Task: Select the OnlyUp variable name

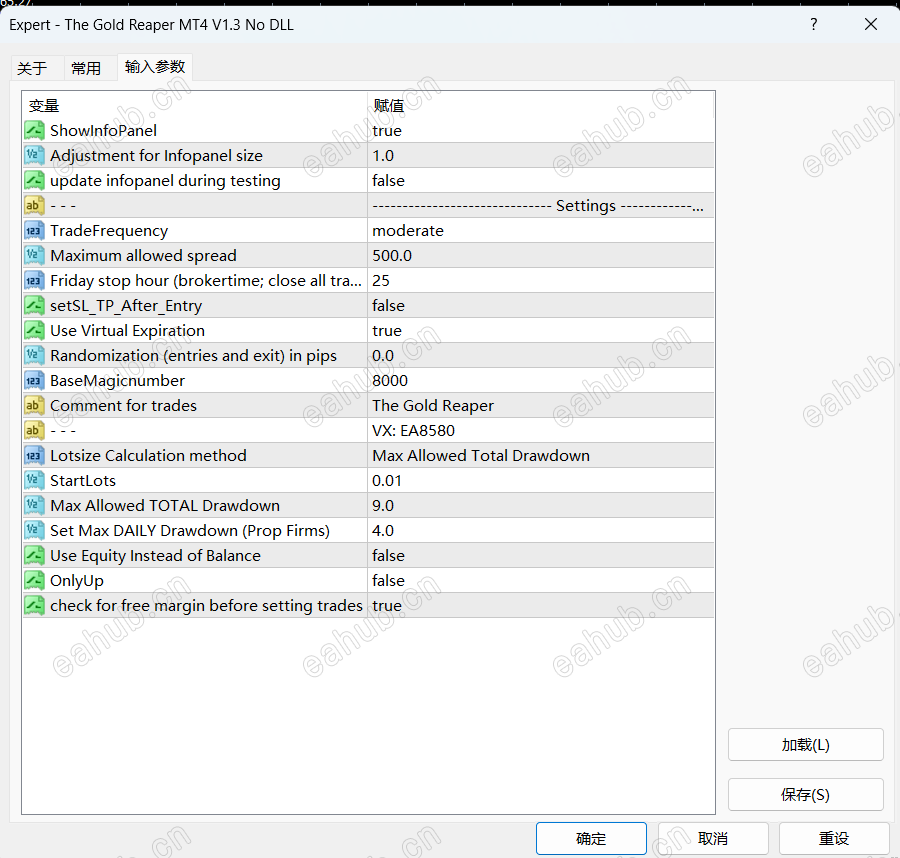Action: pos(77,581)
